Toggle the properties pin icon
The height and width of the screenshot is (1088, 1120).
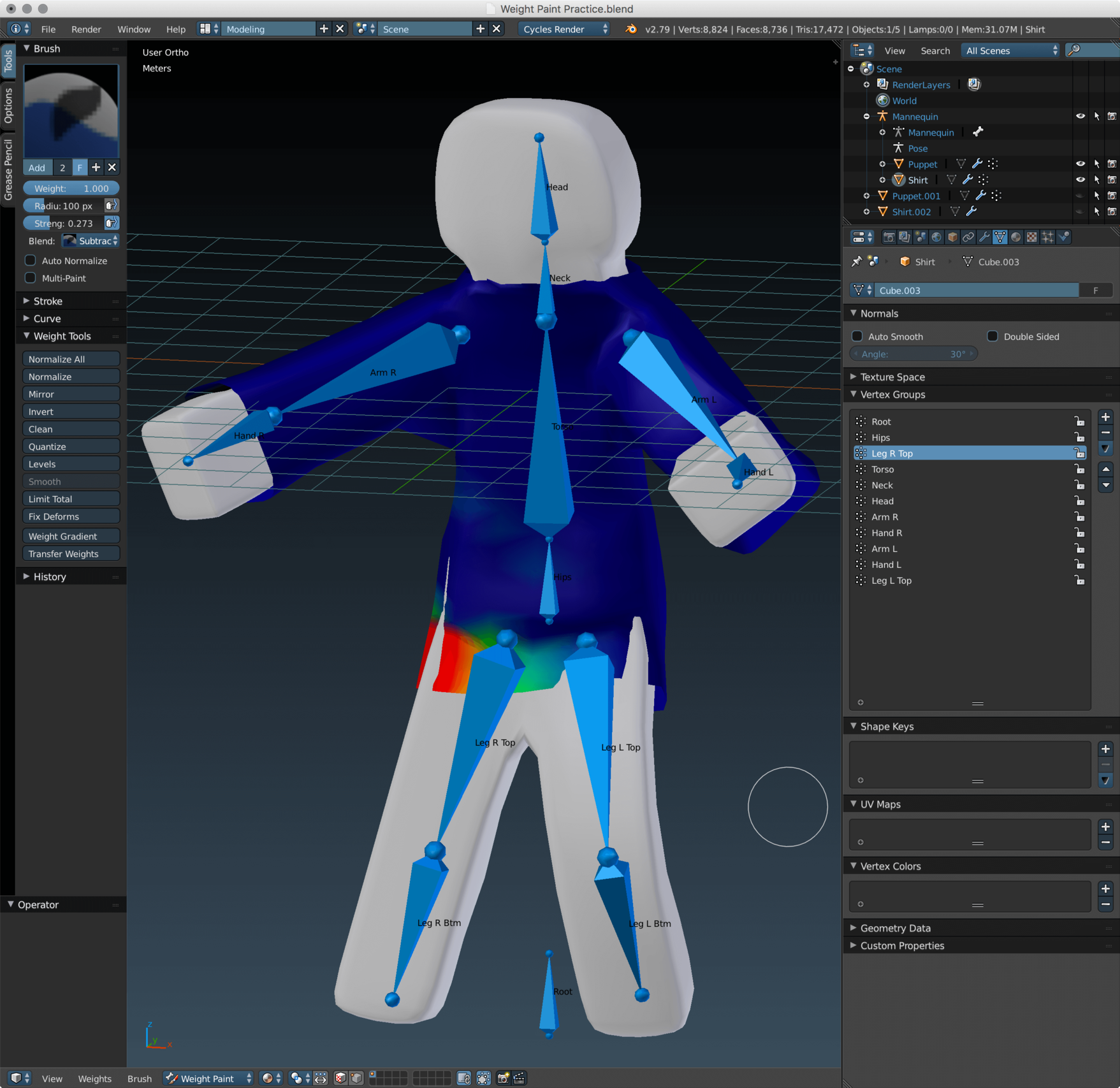click(857, 261)
